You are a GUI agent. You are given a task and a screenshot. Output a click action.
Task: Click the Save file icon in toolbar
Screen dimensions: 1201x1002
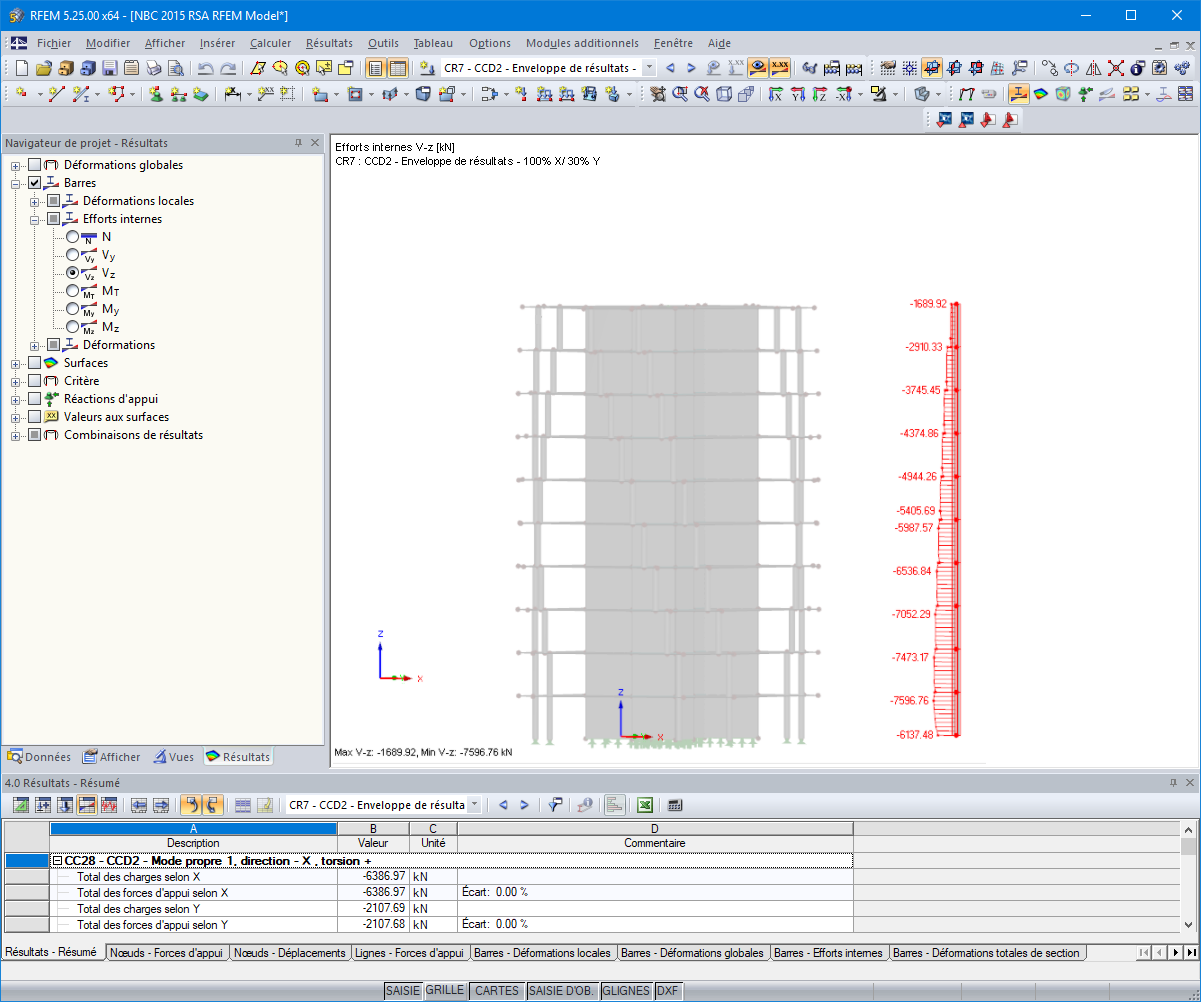pos(109,68)
